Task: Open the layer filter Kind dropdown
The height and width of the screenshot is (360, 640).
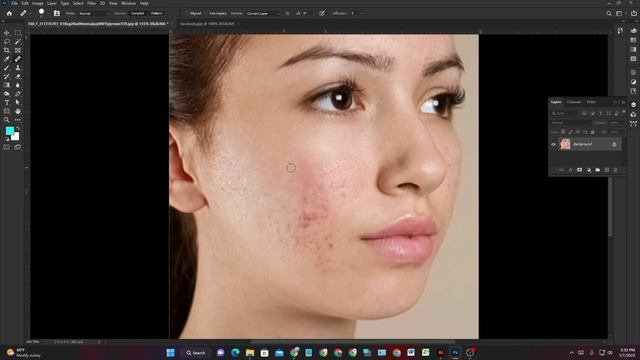Action: pos(564,113)
